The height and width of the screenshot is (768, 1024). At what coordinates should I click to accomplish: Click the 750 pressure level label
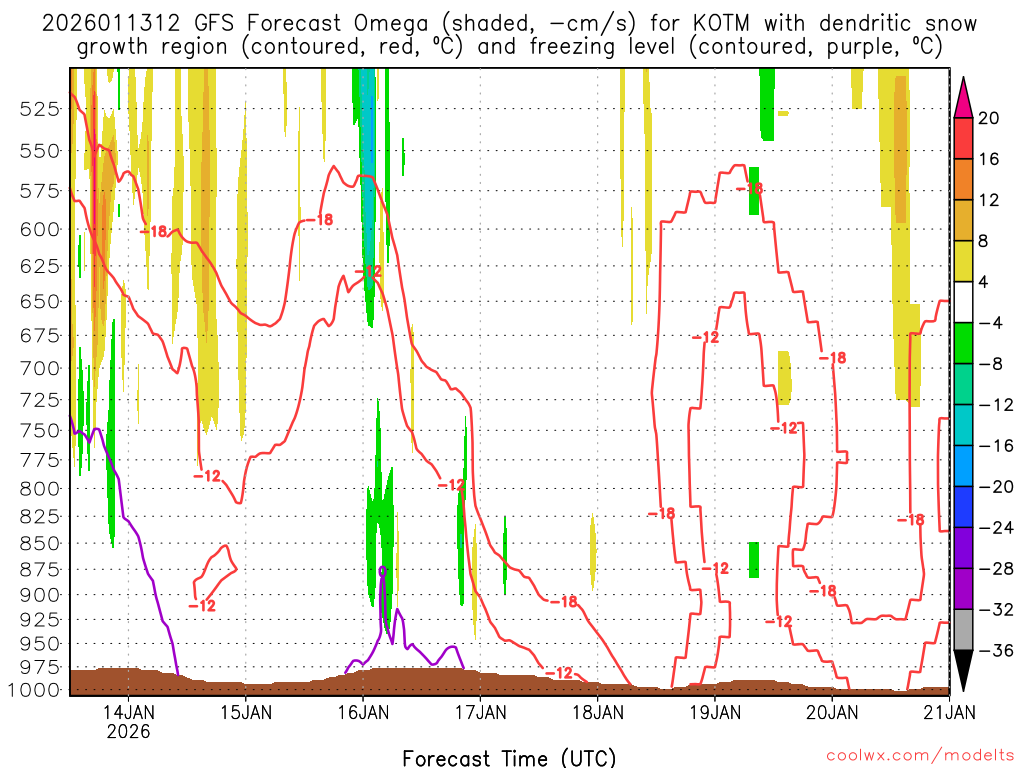(40, 430)
